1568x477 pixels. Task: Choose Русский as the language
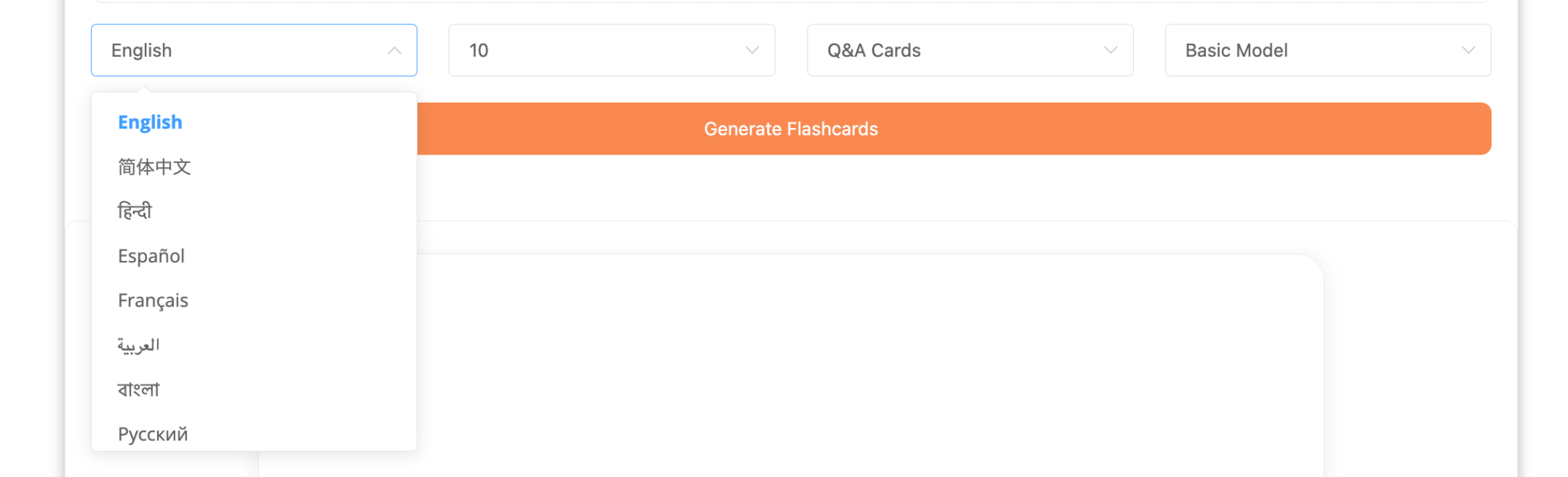[152, 433]
